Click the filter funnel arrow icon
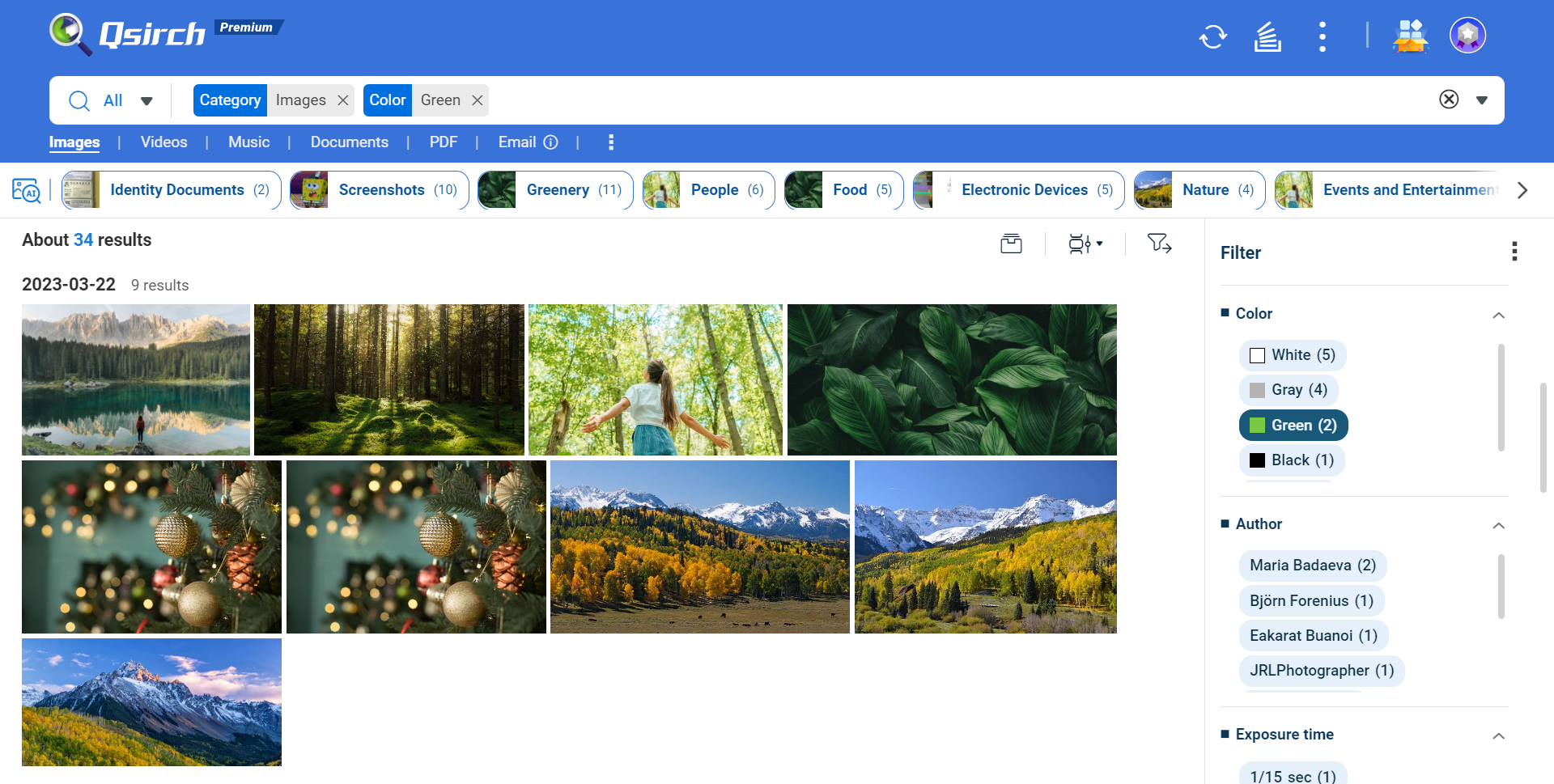The width and height of the screenshot is (1554, 784). (1159, 244)
